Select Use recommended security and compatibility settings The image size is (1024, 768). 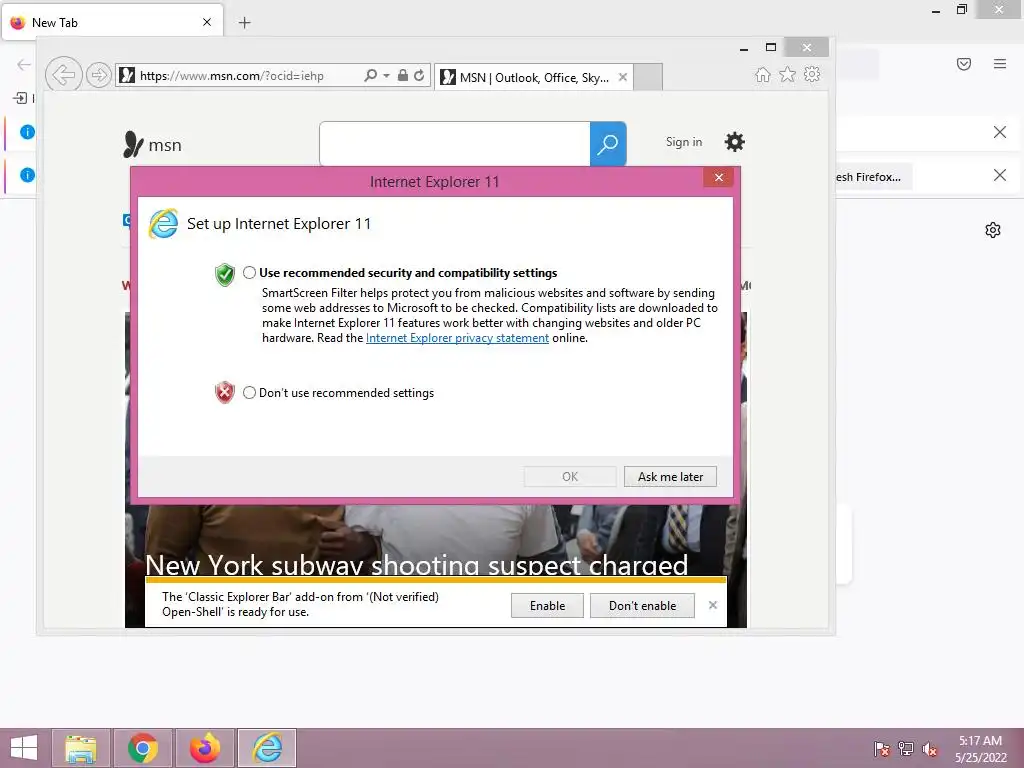pos(249,273)
